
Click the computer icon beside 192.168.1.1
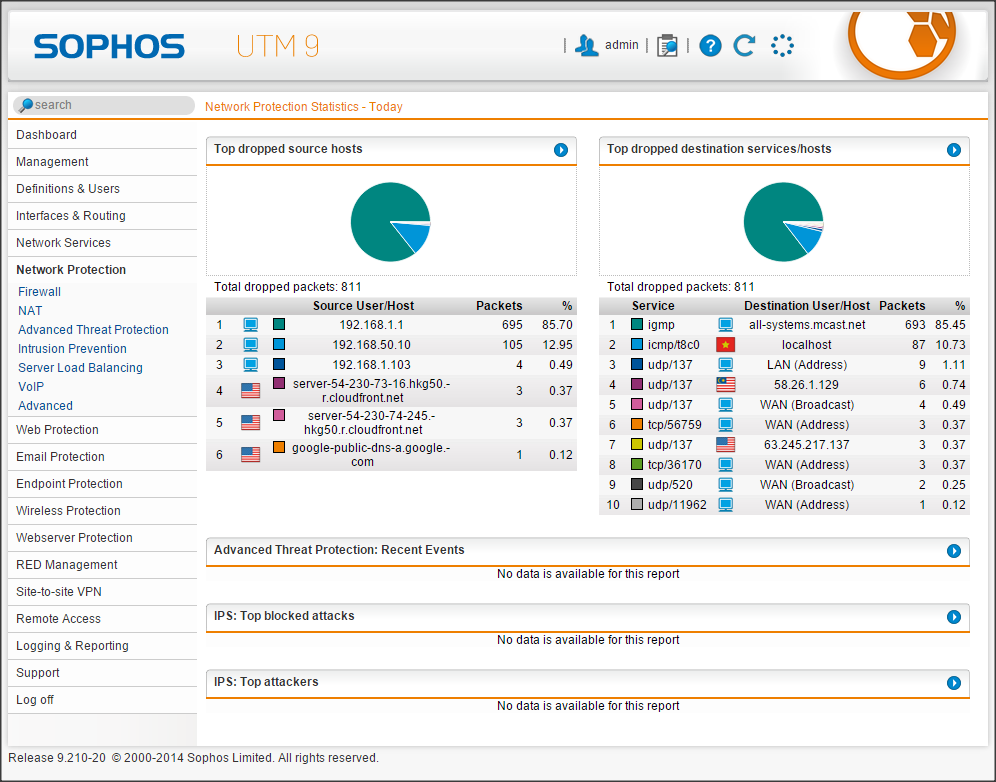click(x=251, y=325)
